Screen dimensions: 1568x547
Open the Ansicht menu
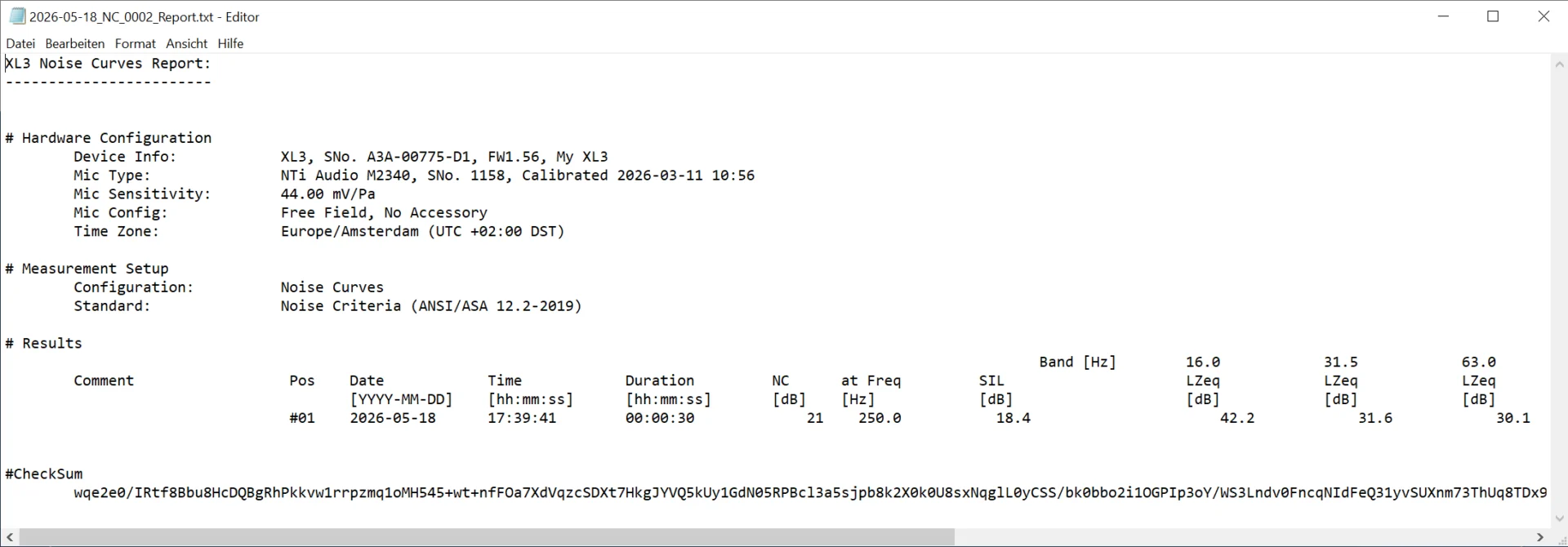[186, 43]
